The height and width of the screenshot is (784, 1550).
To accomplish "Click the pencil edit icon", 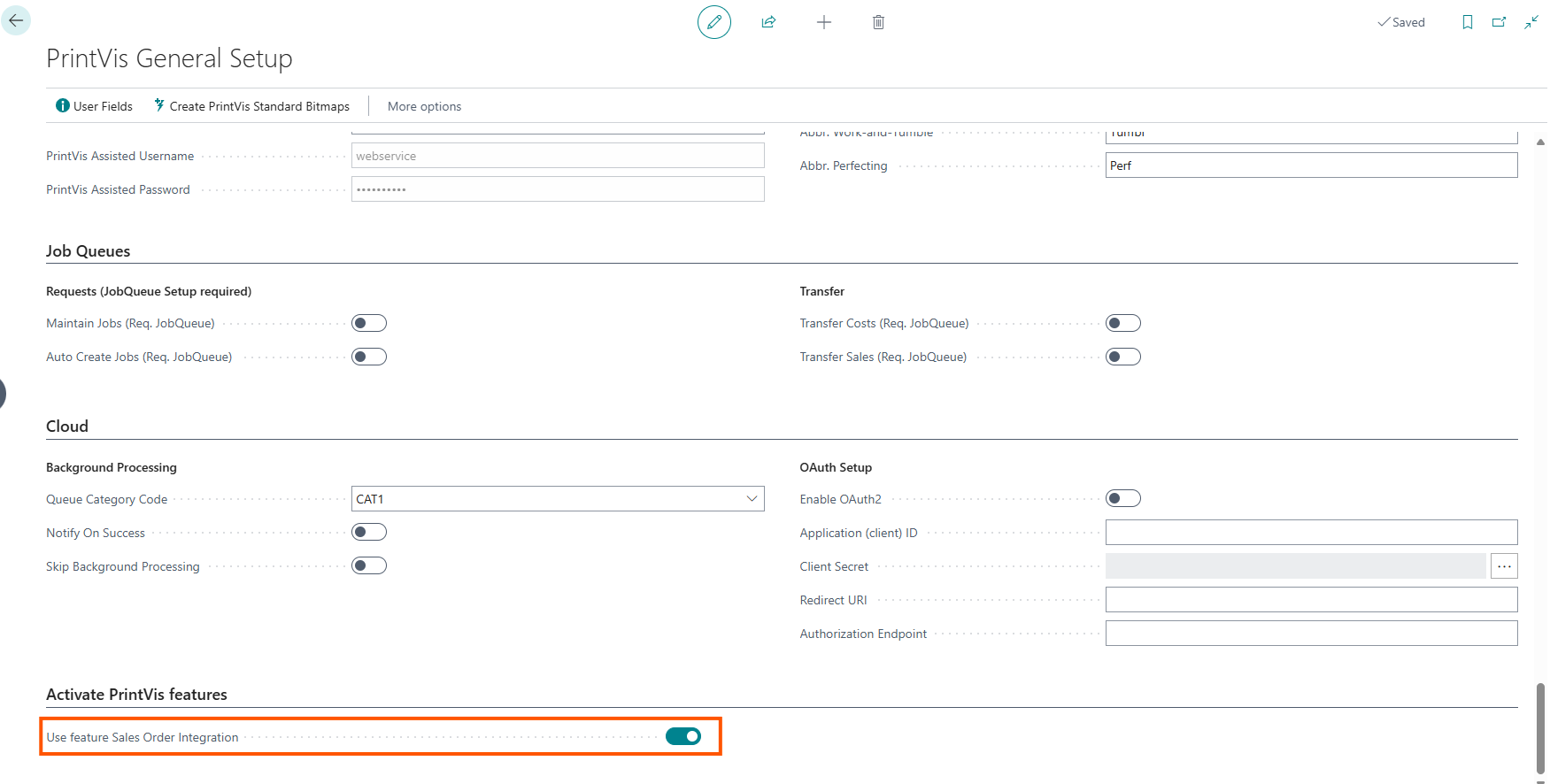I will (713, 22).
